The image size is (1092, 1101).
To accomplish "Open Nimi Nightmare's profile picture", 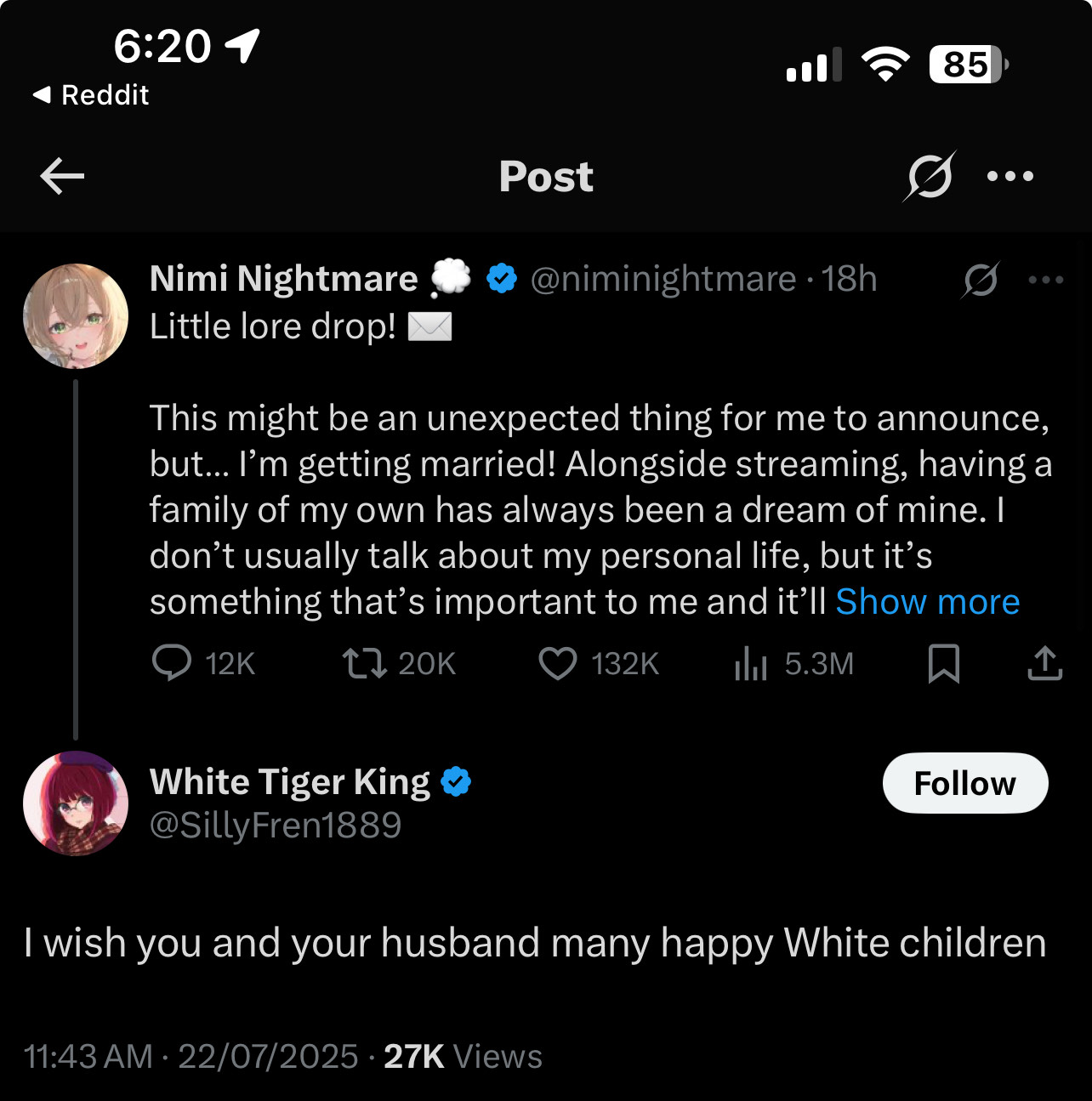I will point(76,315).
